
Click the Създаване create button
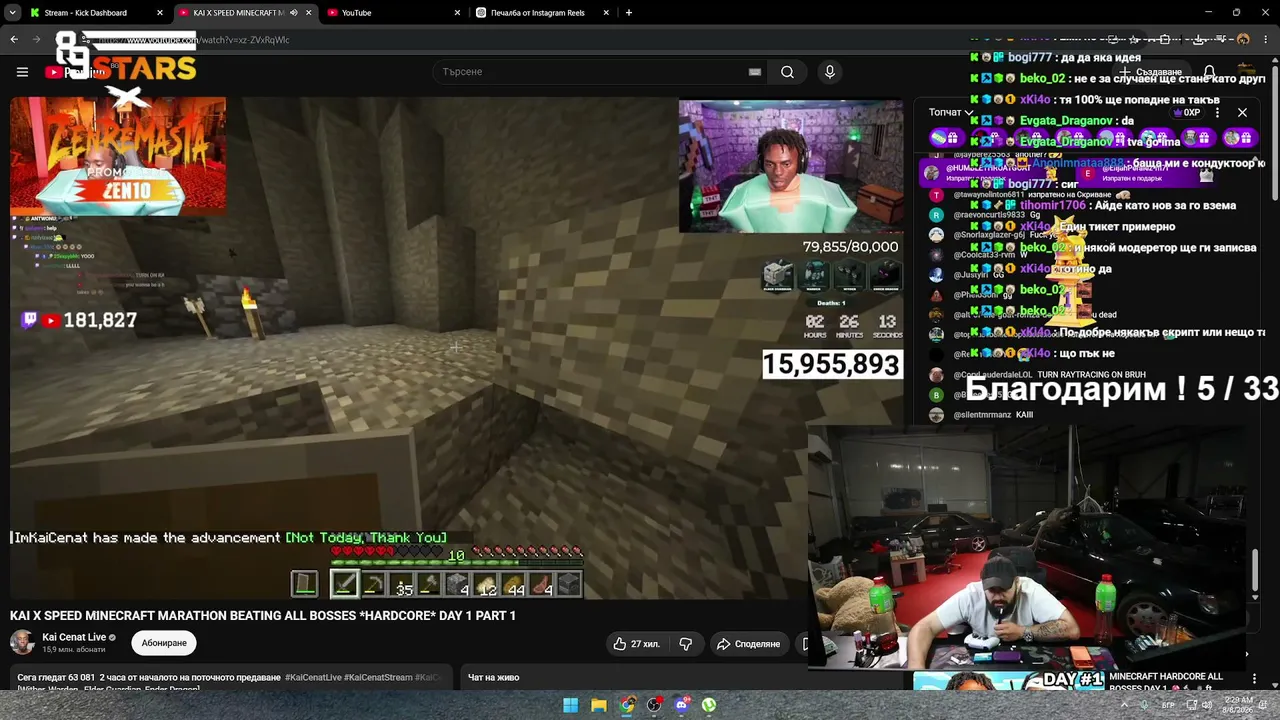point(1152,72)
